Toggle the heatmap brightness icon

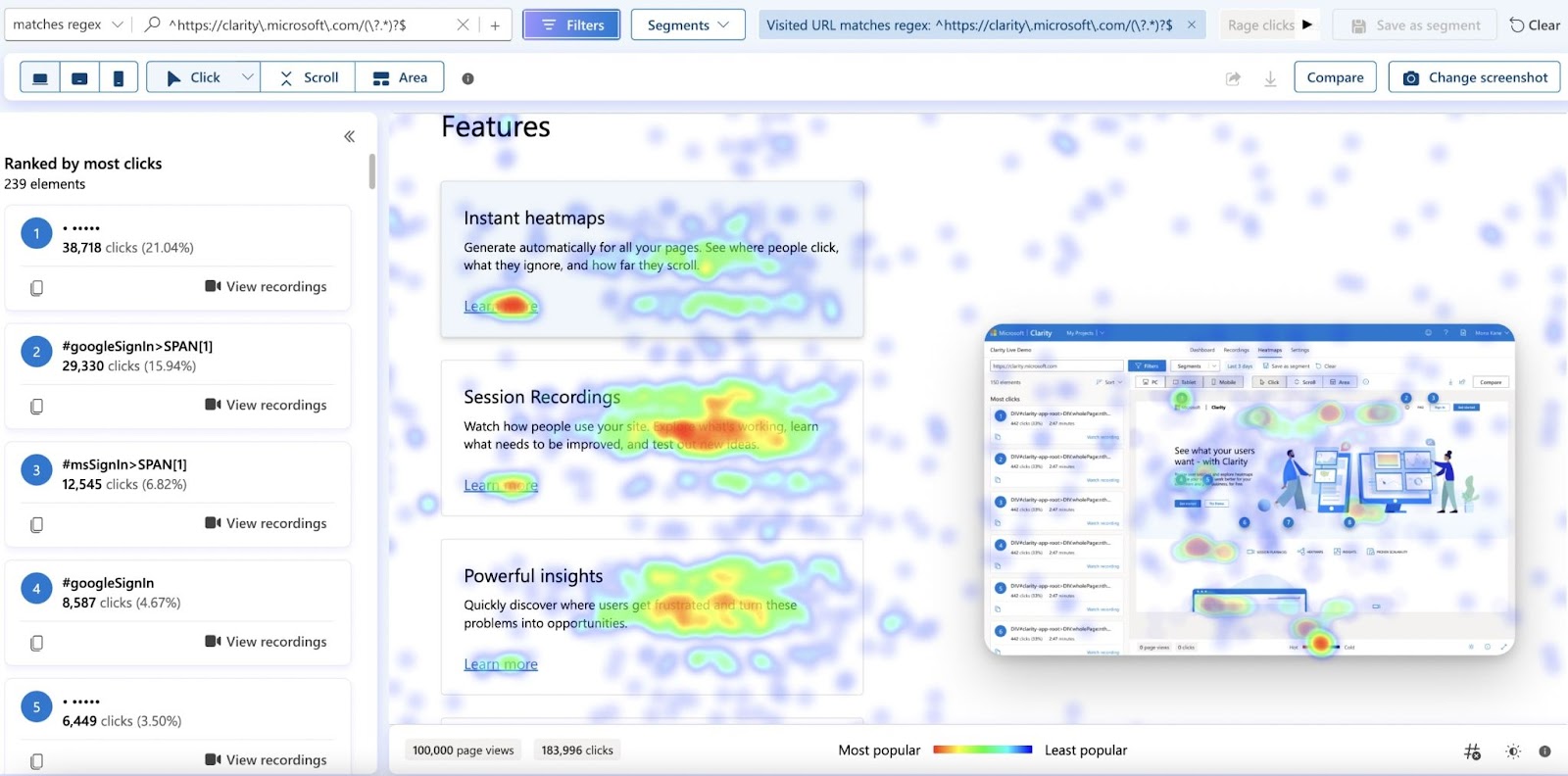tap(1513, 752)
